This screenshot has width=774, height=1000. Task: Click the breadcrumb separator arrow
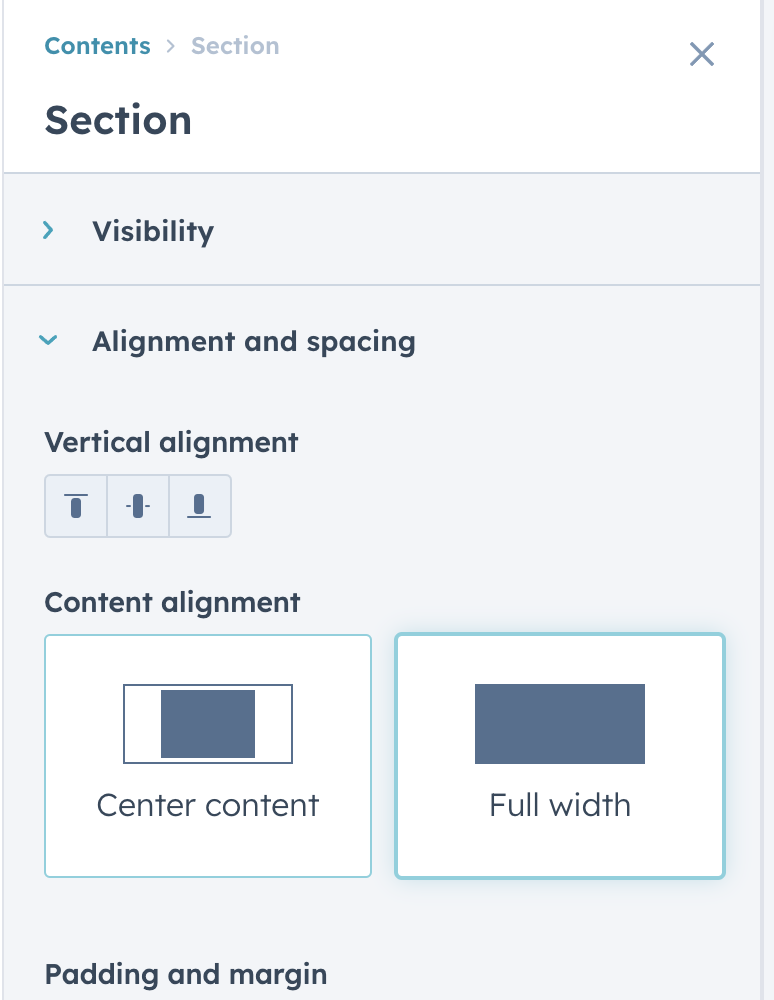(x=170, y=46)
